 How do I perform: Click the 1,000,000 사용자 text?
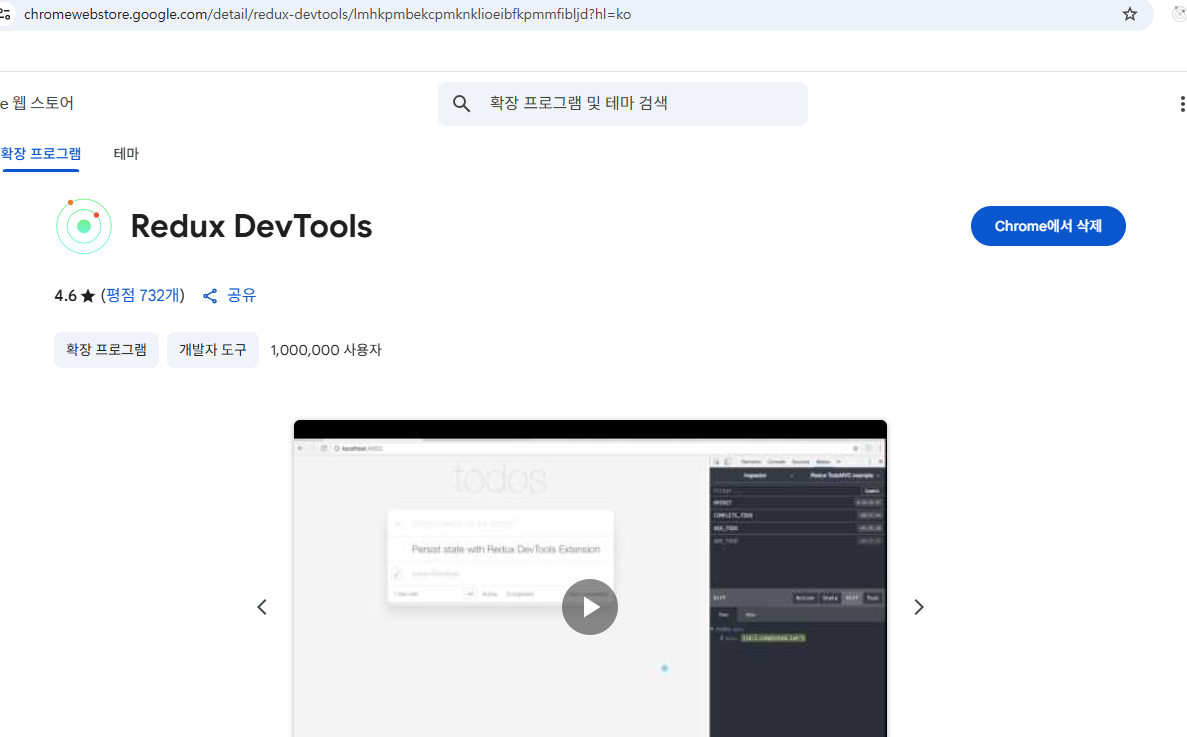[326, 350]
